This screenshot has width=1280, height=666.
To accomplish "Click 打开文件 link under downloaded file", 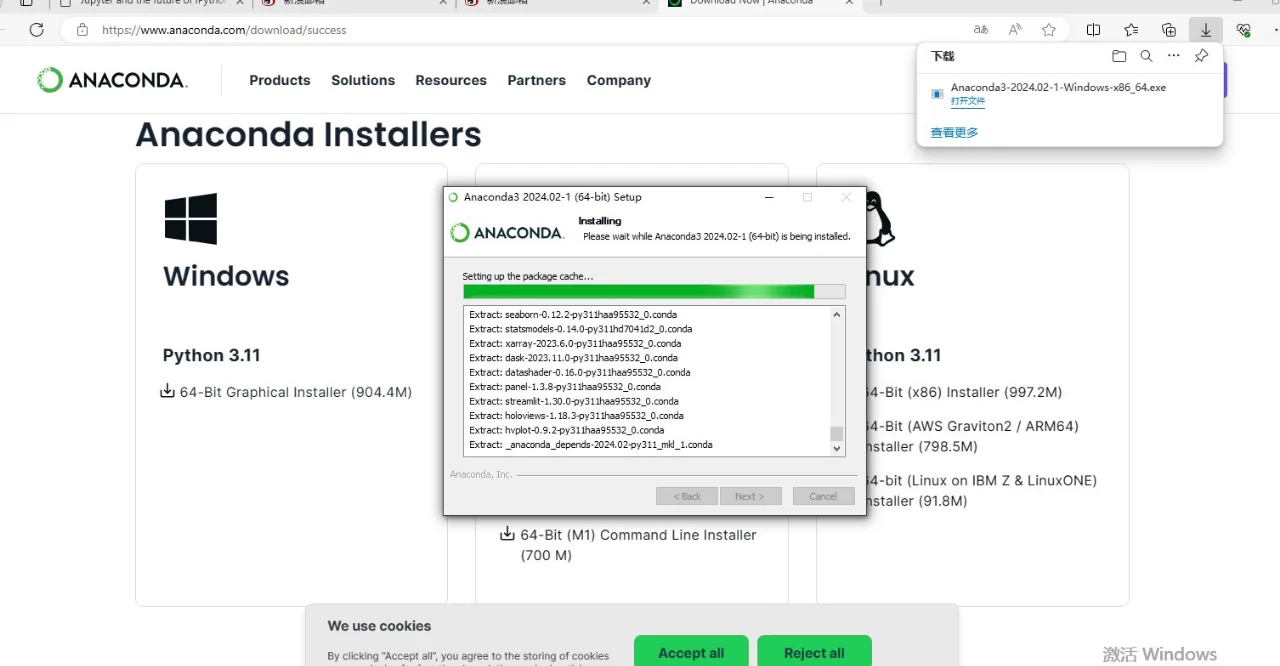I will [x=968, y=101].
